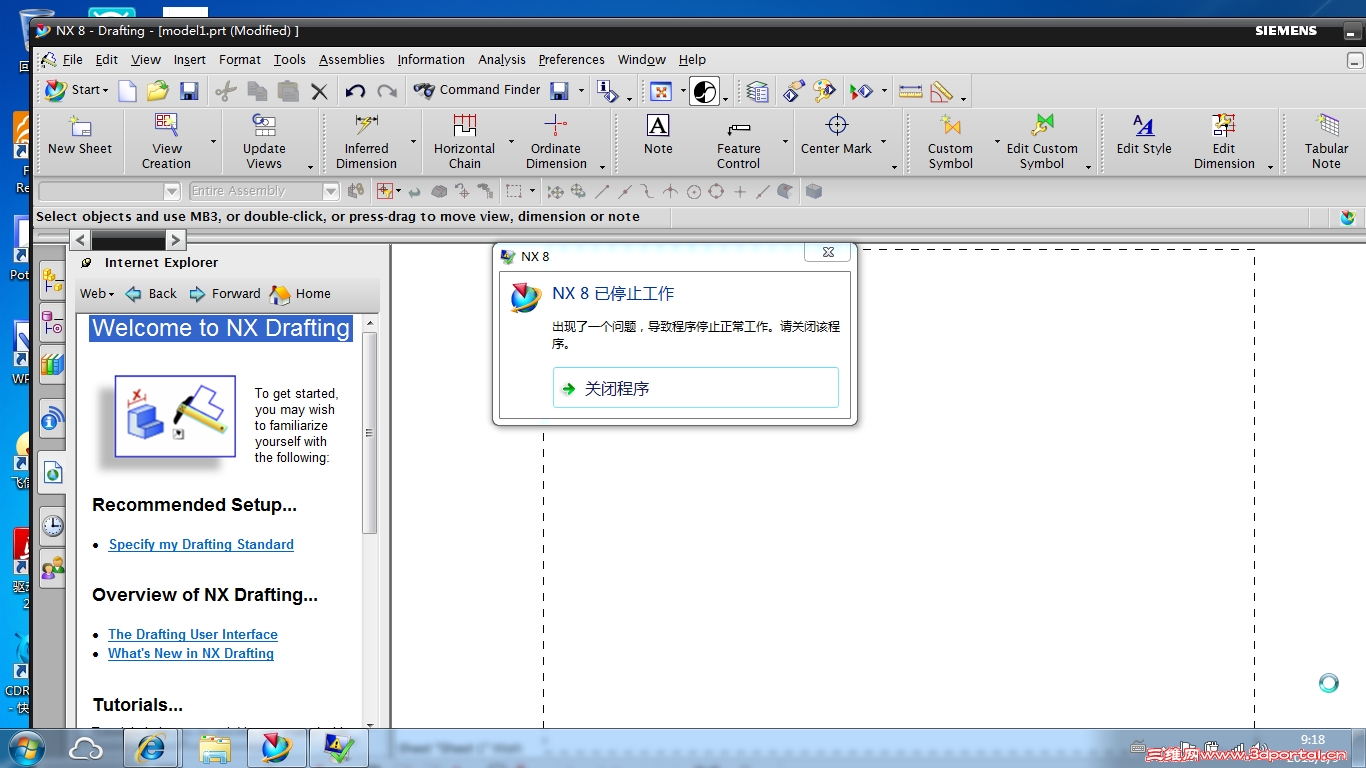Click the Paste clipboard icon
Screen dimensions: 1366x768
coord(288,92)
